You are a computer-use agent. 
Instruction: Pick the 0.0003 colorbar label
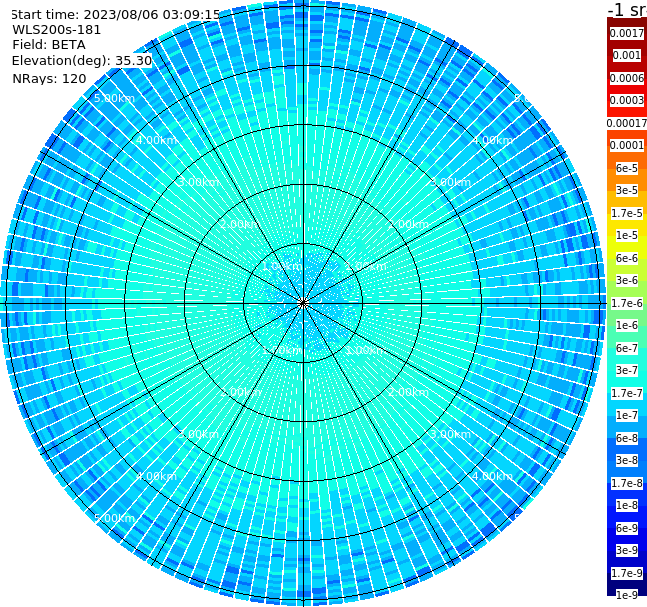click(627, 100)
